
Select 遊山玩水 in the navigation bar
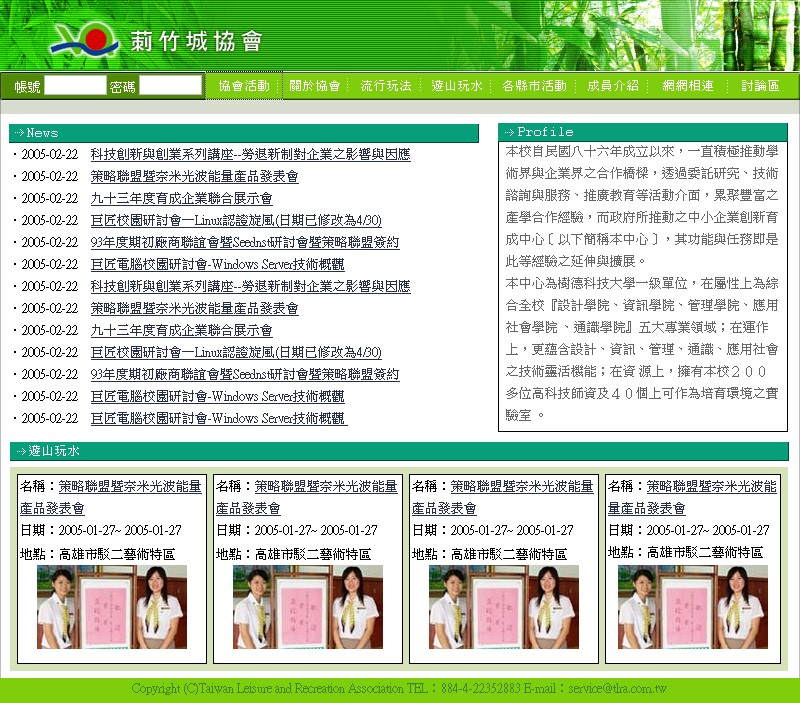point(457,86)
